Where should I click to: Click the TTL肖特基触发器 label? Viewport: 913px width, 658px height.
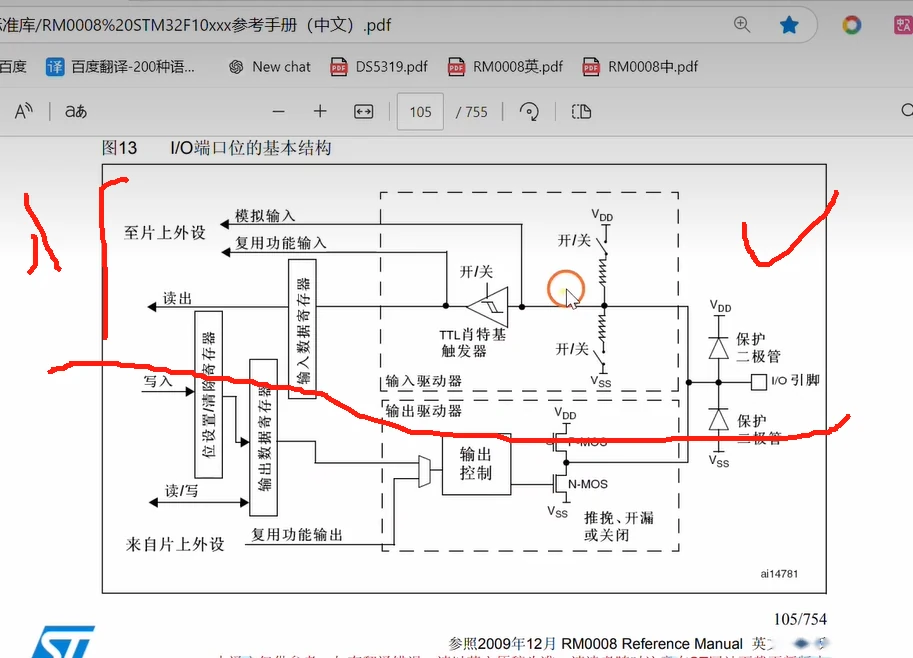point(472,343)
